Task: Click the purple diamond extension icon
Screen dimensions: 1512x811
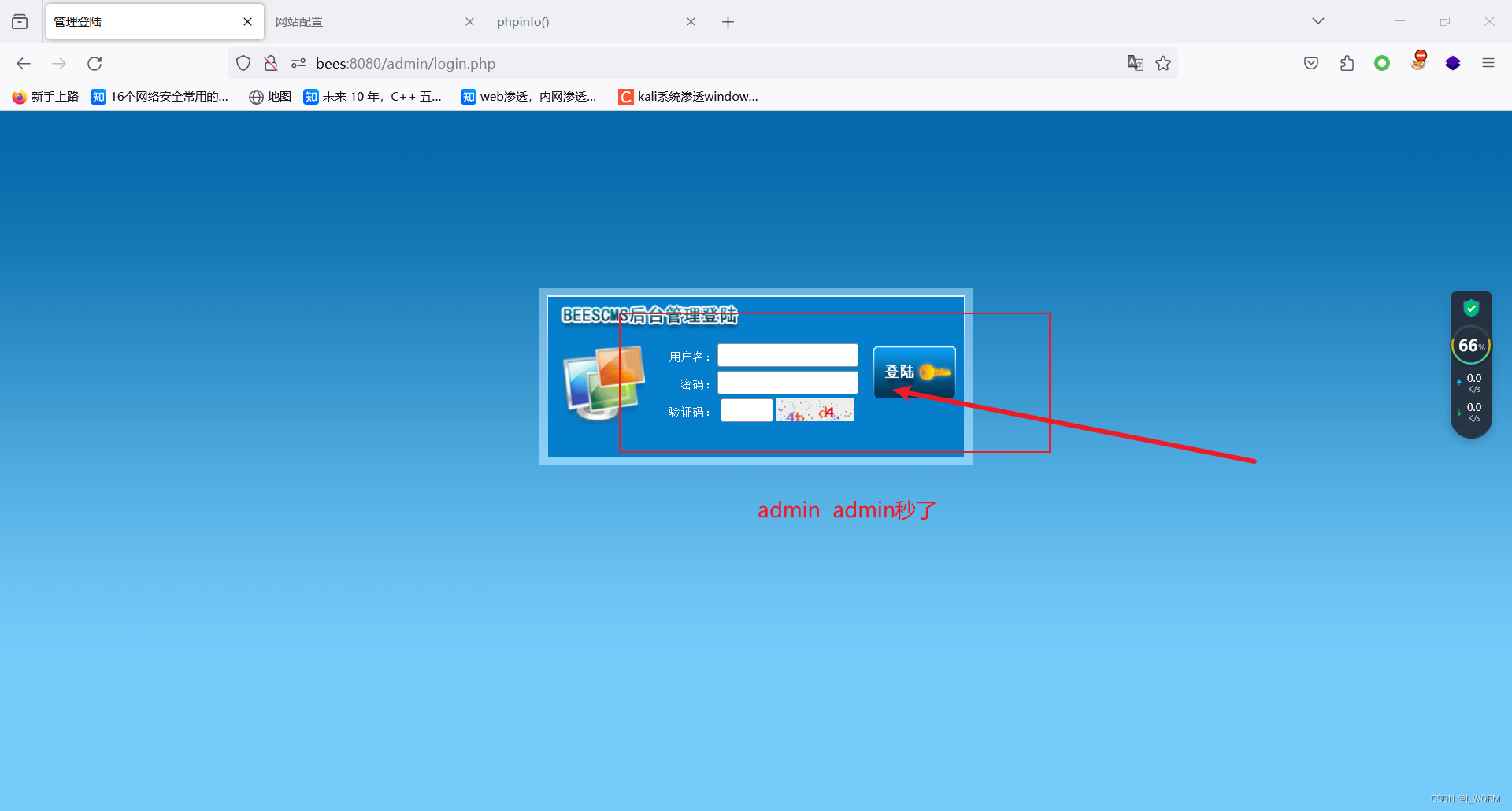Action: (1453, 64)
